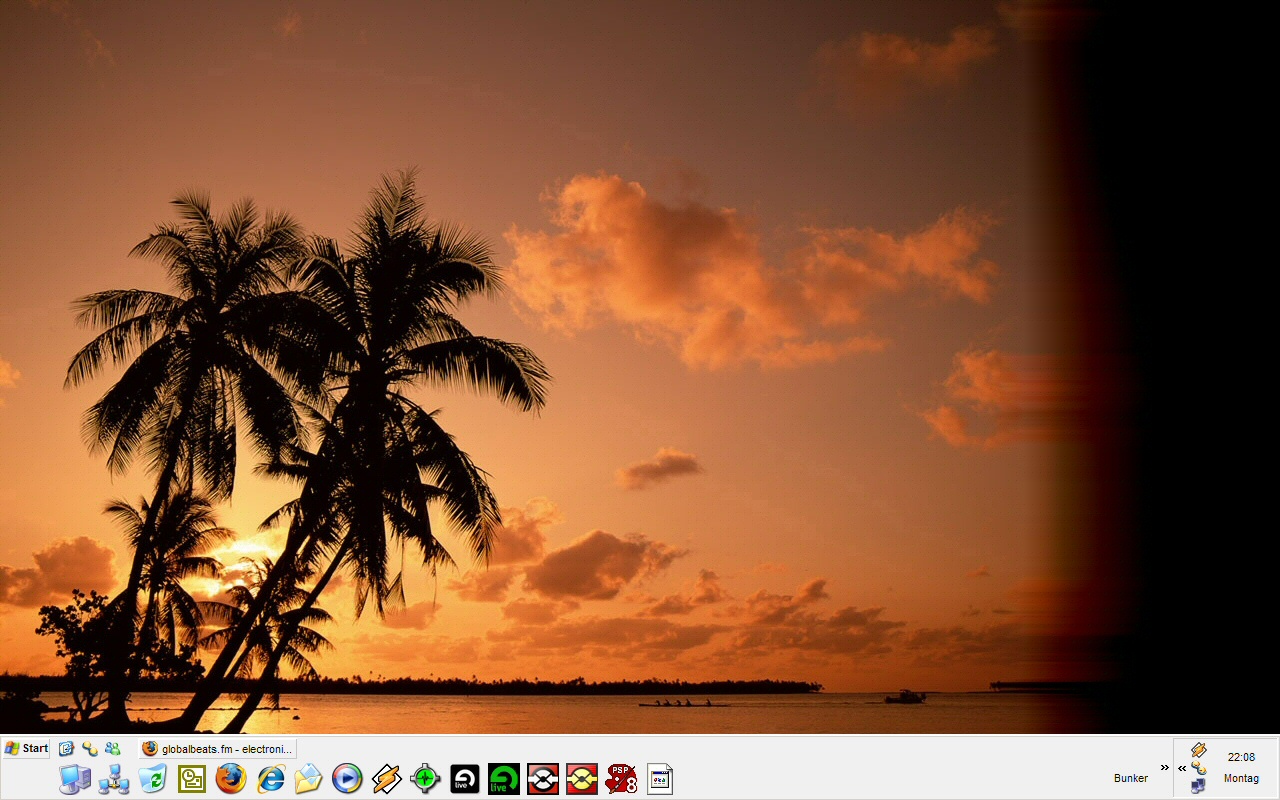Switch to globalbeats.fm Firefox taskbar window
The width and height of the screenshot is (1280, 800).
(x=218, y=748)
